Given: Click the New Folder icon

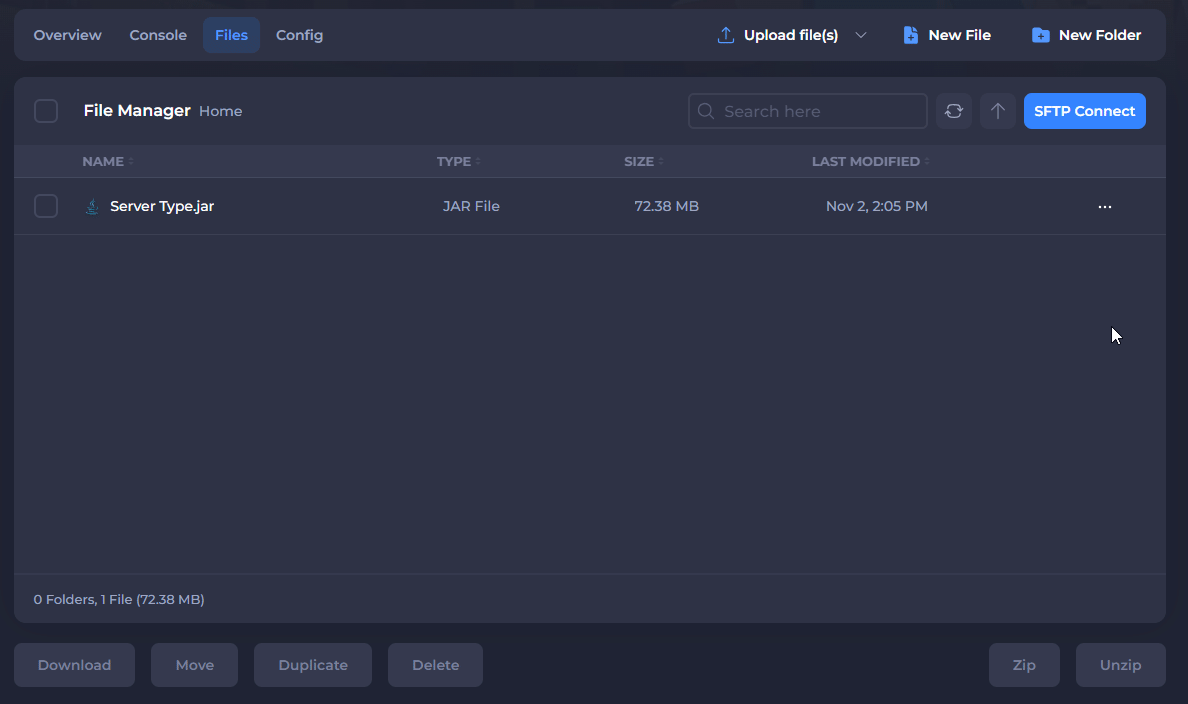Looking at the screenshot, I should [1040, 35].
